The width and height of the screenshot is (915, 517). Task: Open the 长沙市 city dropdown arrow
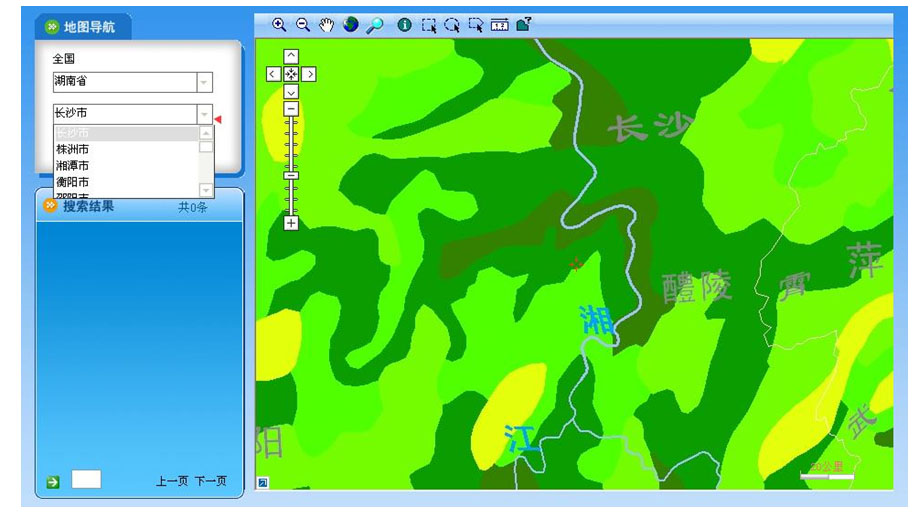(204, 114)
